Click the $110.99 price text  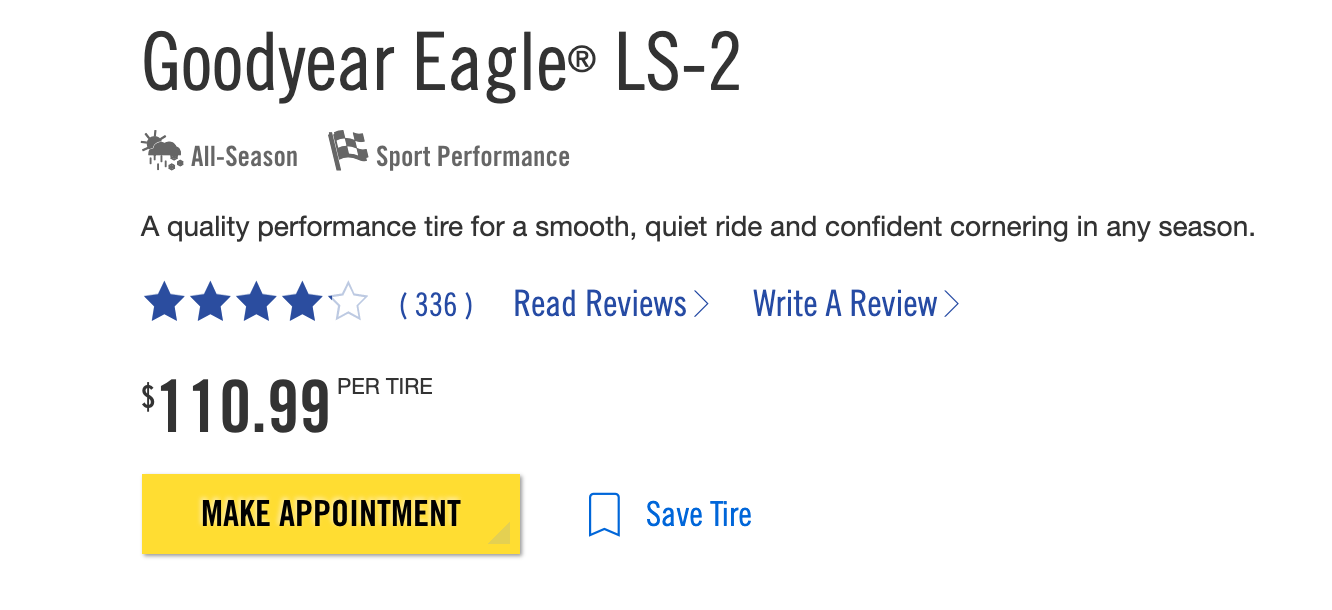click(x=236, y=406)
